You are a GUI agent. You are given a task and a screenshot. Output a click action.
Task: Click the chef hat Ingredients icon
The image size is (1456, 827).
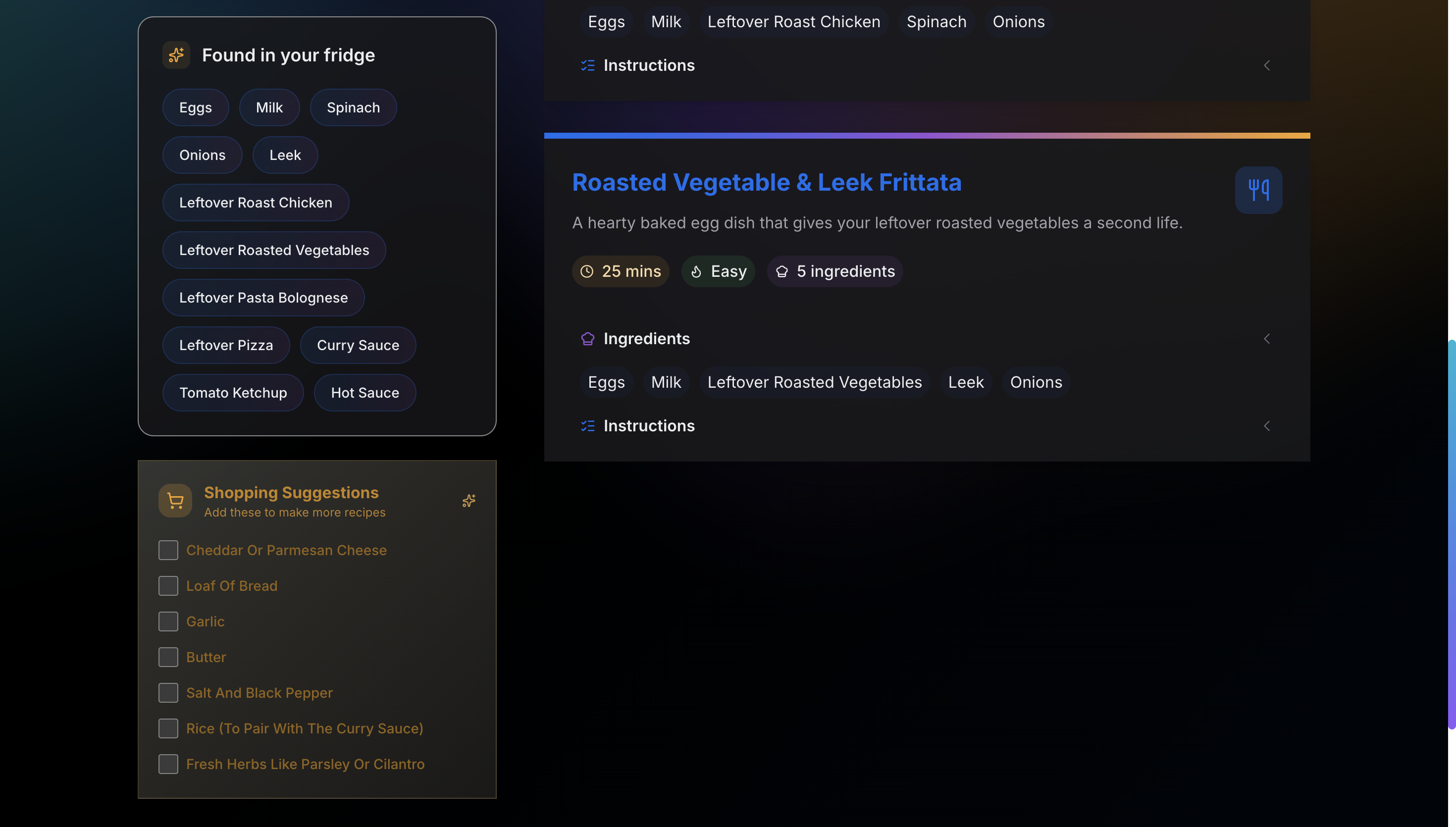click(x=587, y=339)
